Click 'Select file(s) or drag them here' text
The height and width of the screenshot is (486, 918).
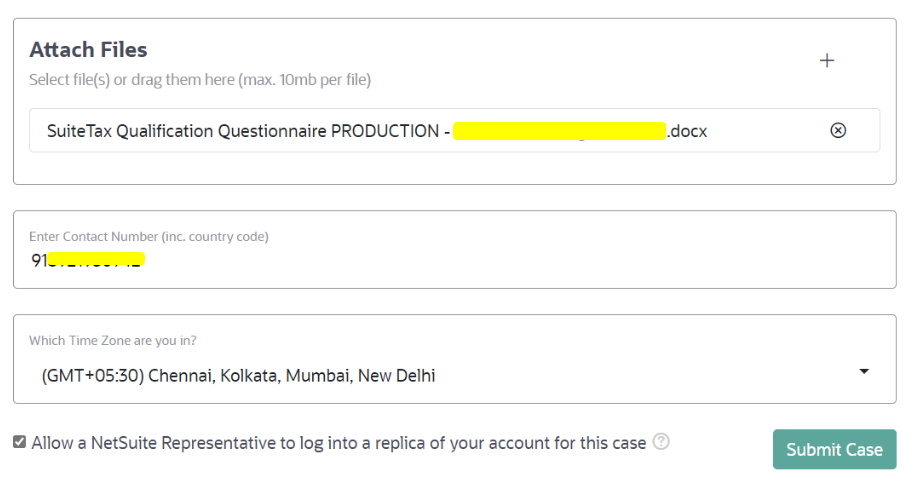(200, 79)
